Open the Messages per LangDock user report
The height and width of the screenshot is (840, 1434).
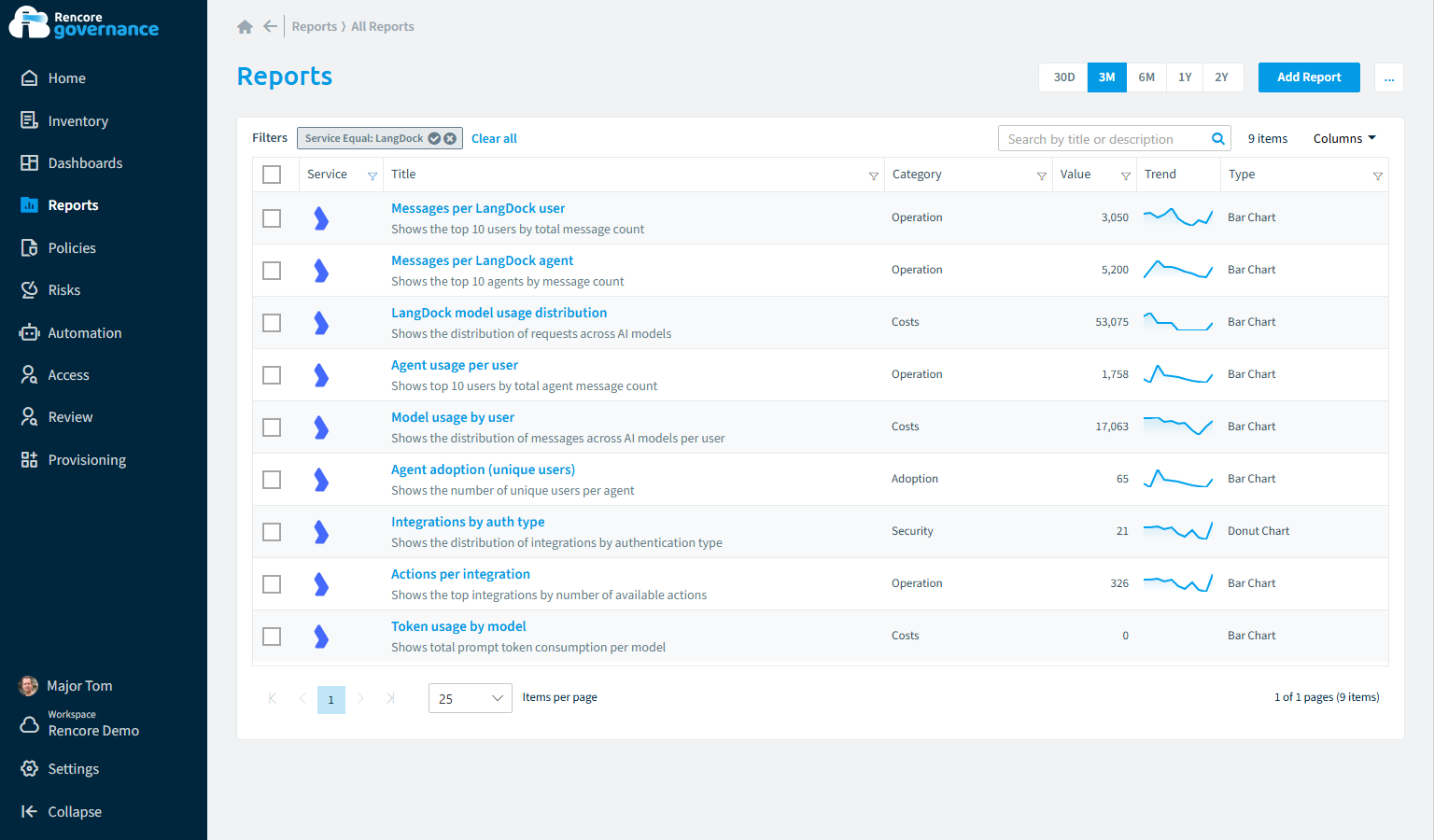coord(478,208)
